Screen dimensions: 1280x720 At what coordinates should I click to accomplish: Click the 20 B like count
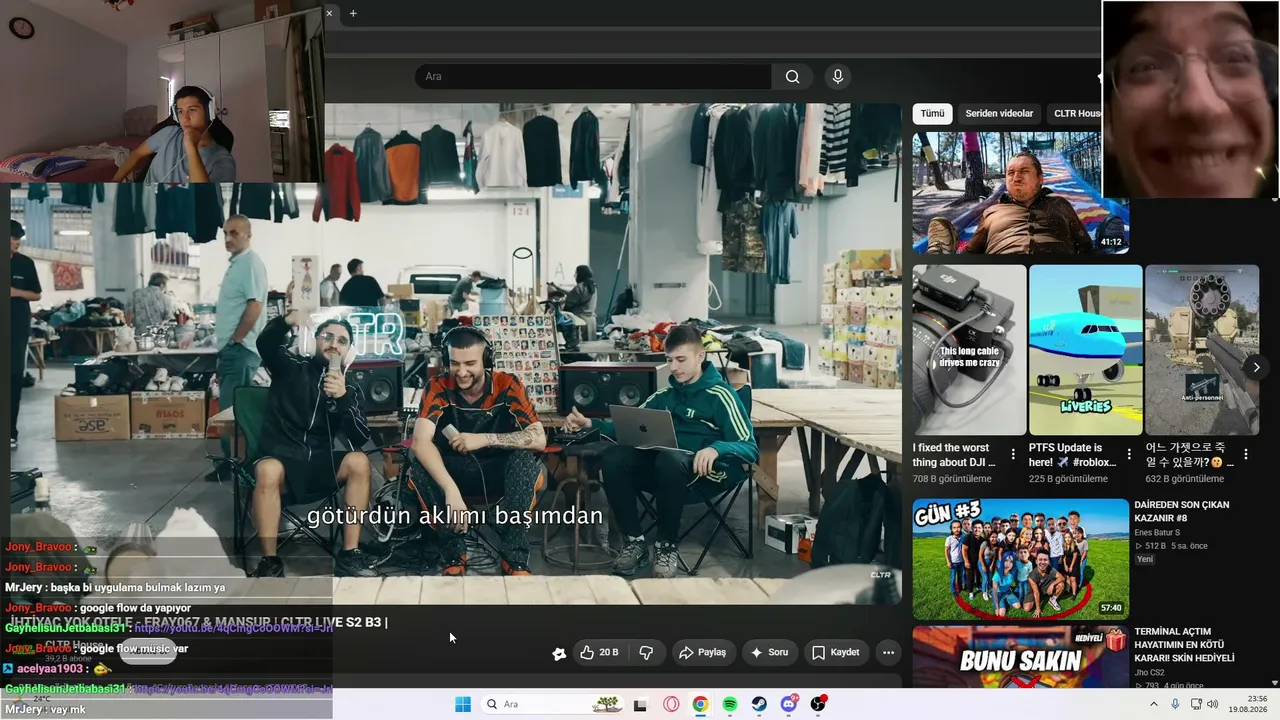[x=609, y=652]
